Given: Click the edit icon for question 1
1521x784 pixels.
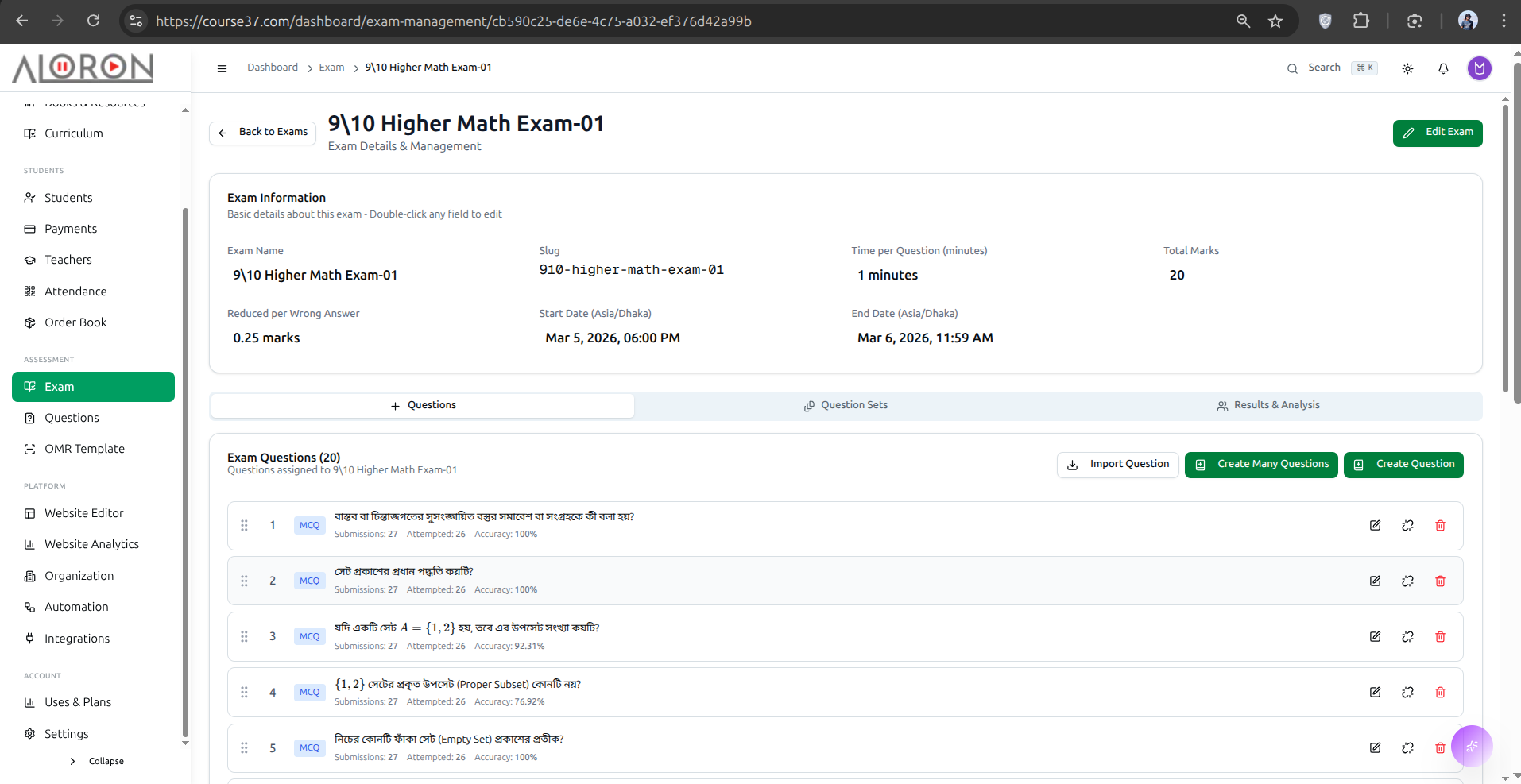Looking at the screenshot, I should tap(1375, 525).
